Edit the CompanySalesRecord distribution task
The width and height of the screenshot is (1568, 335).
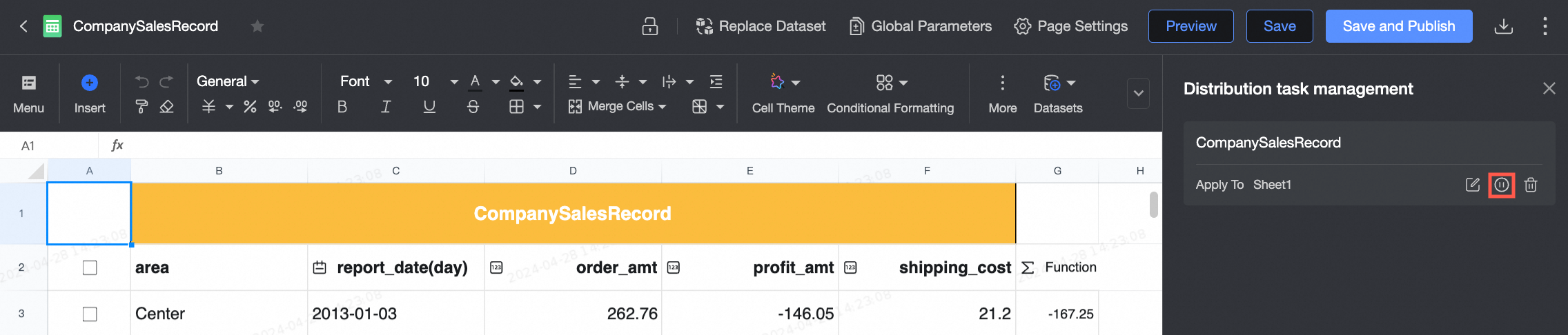[x=1472, y=185]
